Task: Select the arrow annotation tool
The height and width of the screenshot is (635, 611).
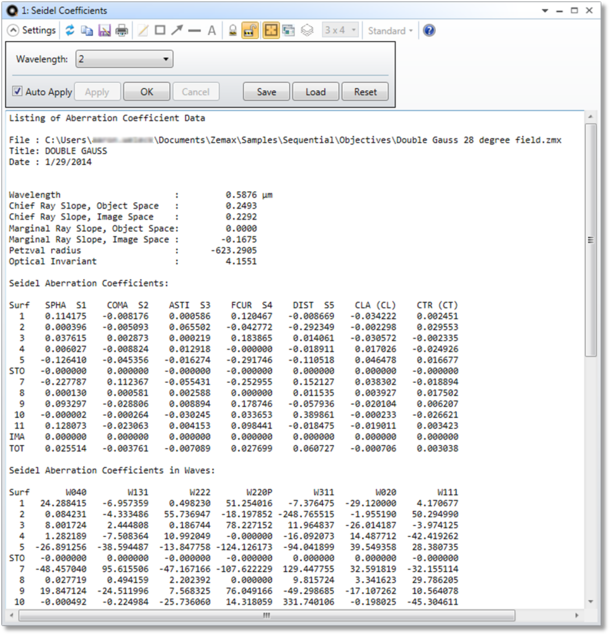Action: [x=177, y=31]
